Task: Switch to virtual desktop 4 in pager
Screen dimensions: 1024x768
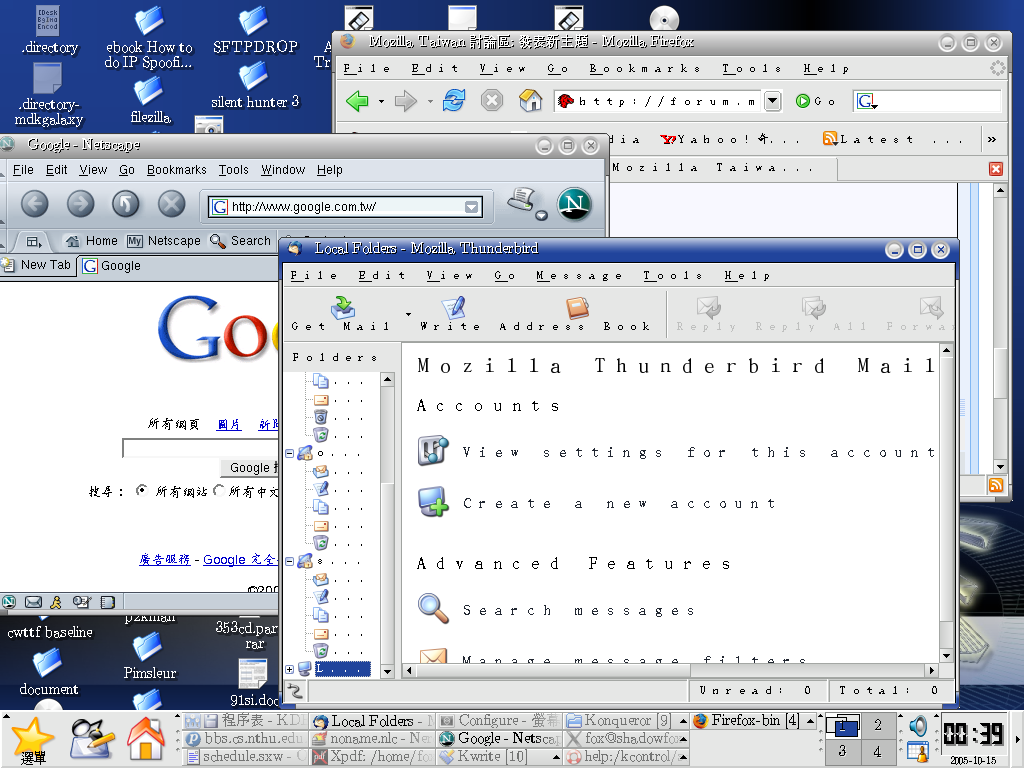Action: tap(877, 751)
